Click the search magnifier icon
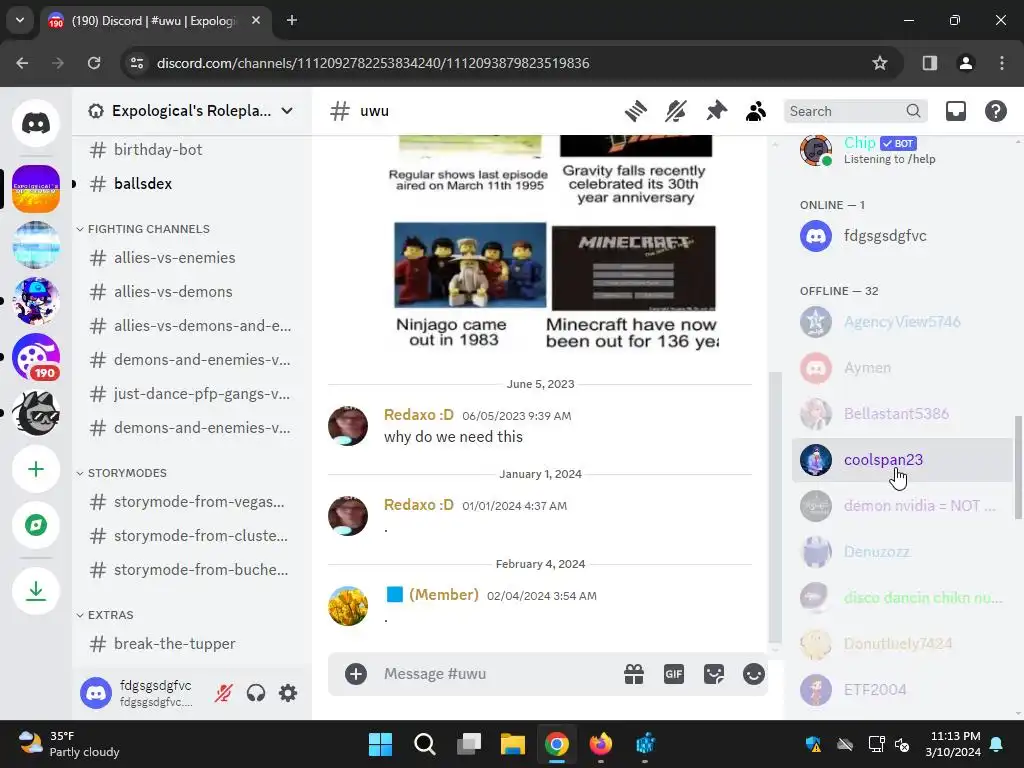 pos(913,111)
